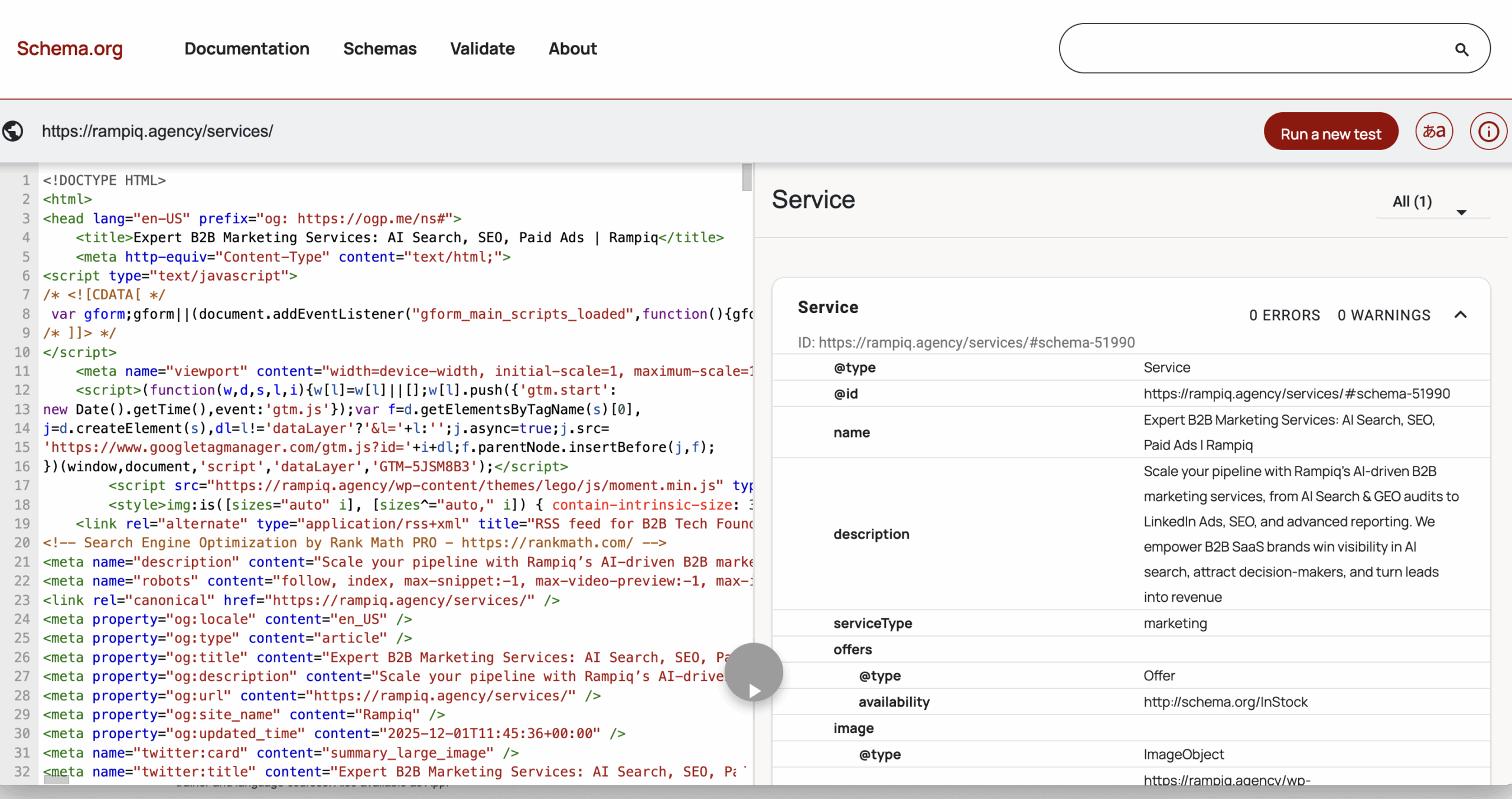This screenshot has width=1512, height=799.
Task: Open the Documentation page
Action: (247, 49)
